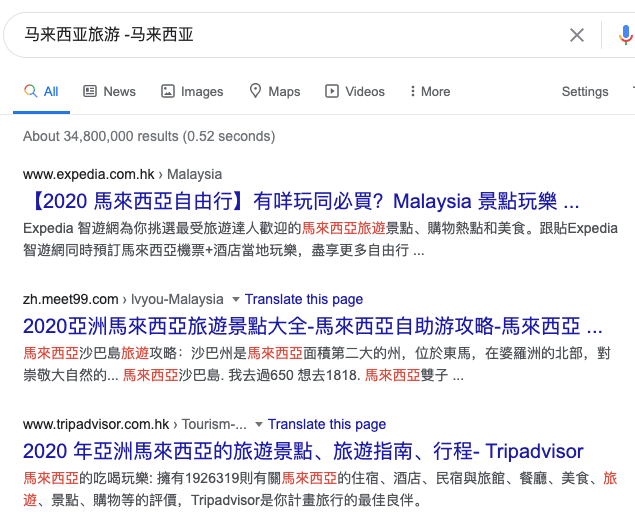Expand dropdown arrow beside zh.meet99.com URL

pyautogui.click(x=236, y=300)
